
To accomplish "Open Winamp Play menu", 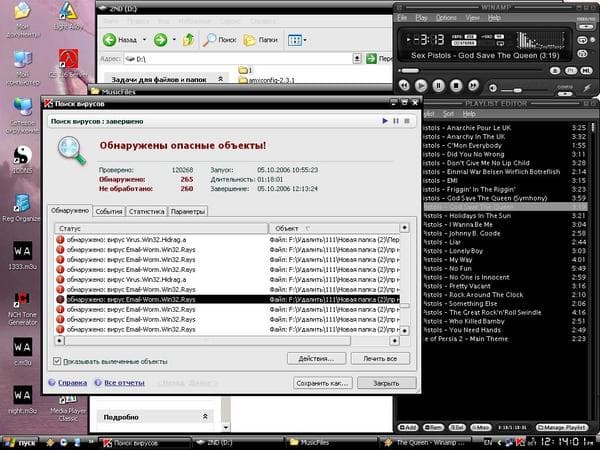I will click(x=421, y=18).
